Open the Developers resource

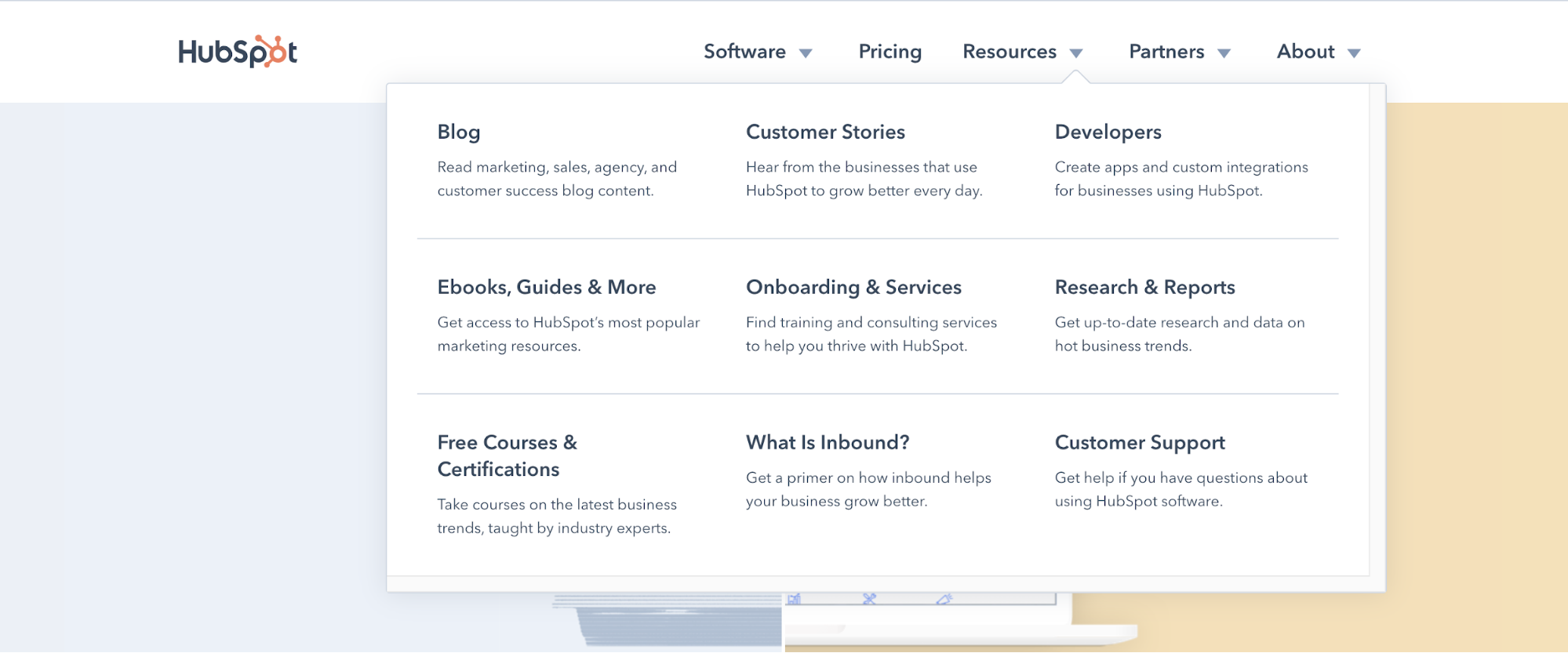[1108, 132]
